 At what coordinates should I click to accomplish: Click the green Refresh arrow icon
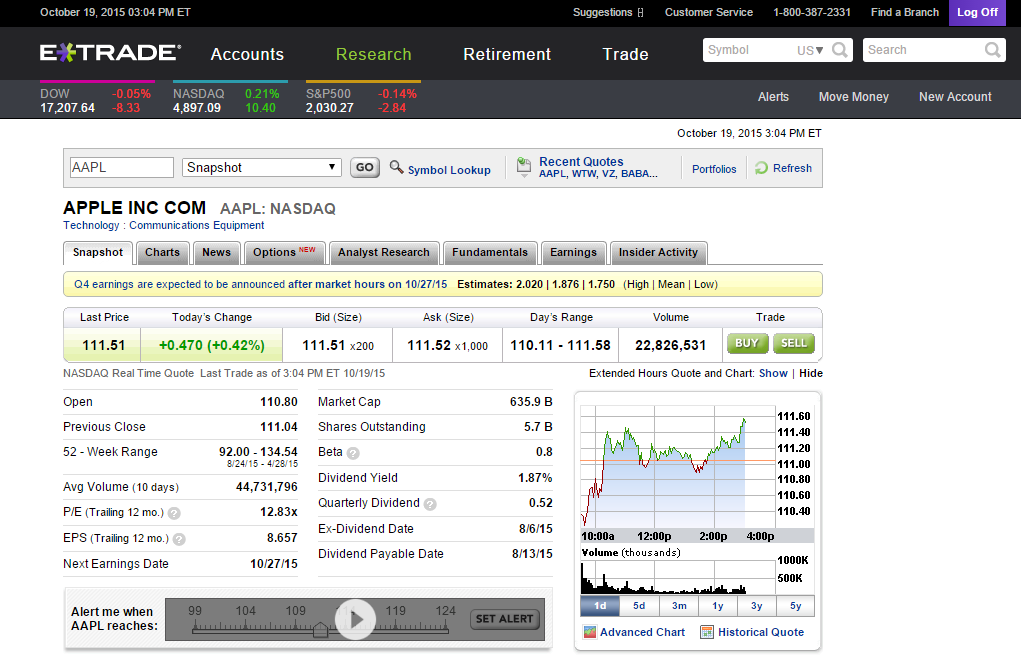point(761,168)
